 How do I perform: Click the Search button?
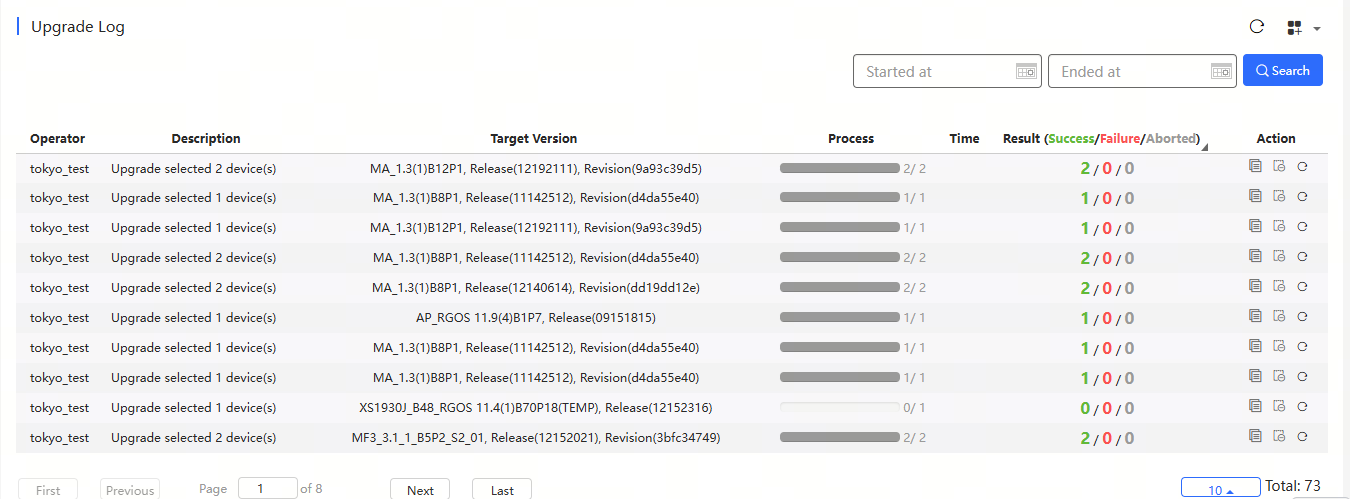1283,70
